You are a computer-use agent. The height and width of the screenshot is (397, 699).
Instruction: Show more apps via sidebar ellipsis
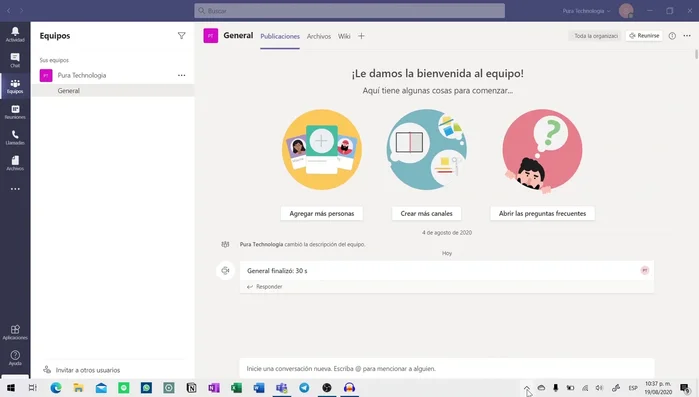pyautogui.click(x=15, y=189)
